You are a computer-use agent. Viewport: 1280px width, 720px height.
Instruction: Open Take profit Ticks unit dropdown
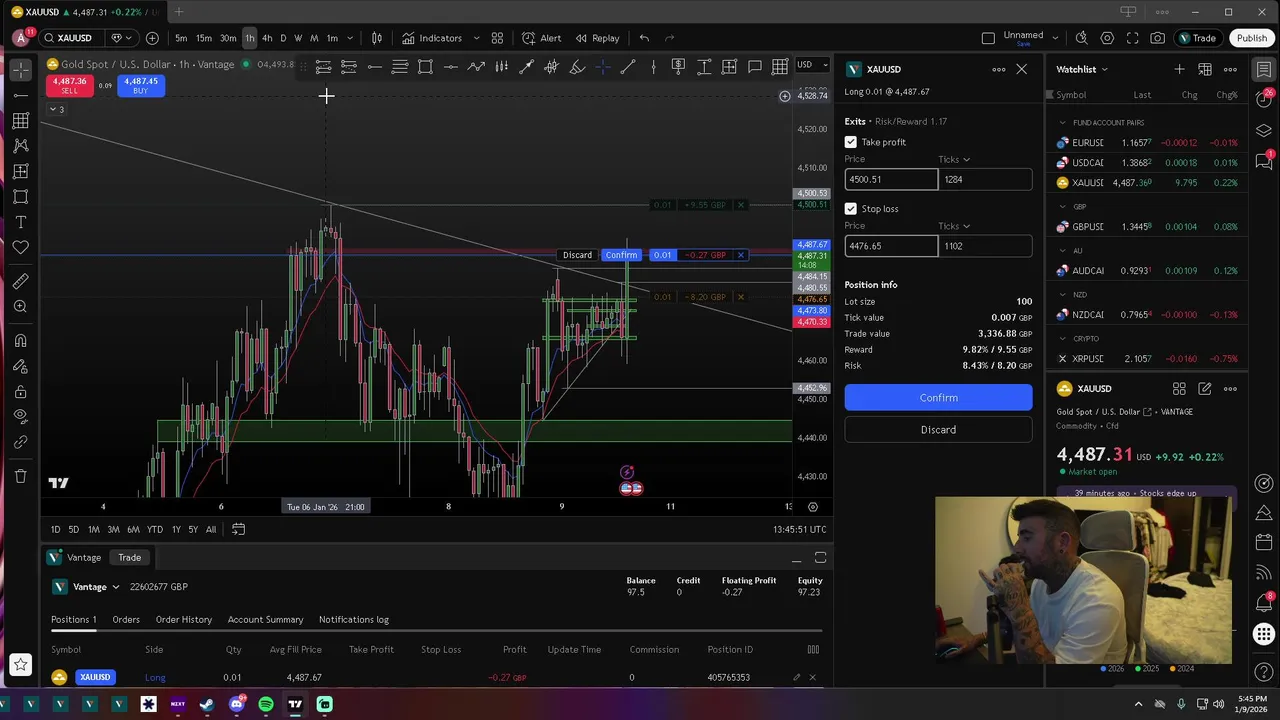[x=954, y=159]
